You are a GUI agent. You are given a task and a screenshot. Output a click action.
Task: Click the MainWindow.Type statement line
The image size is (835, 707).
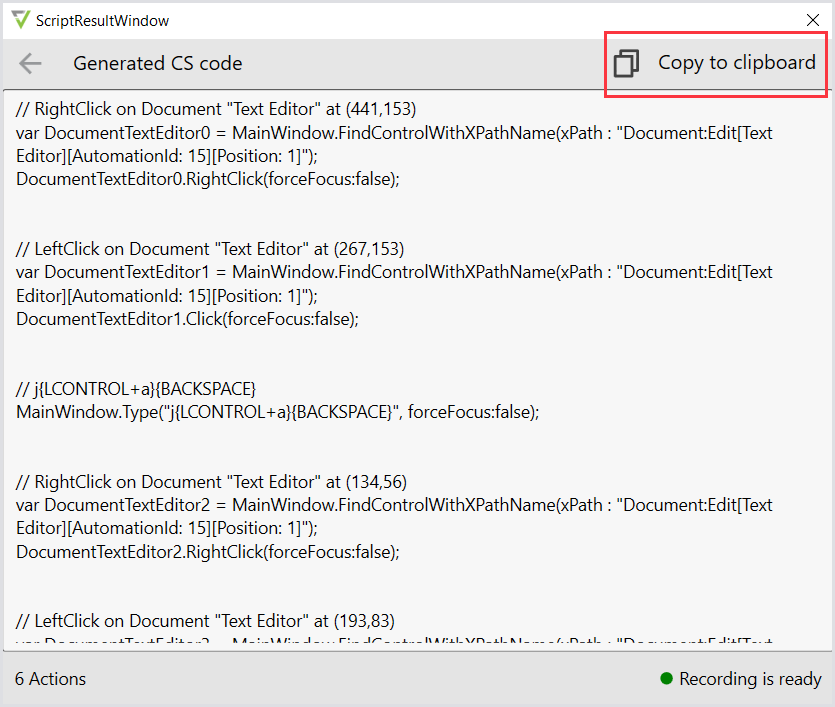pos(277,412)
